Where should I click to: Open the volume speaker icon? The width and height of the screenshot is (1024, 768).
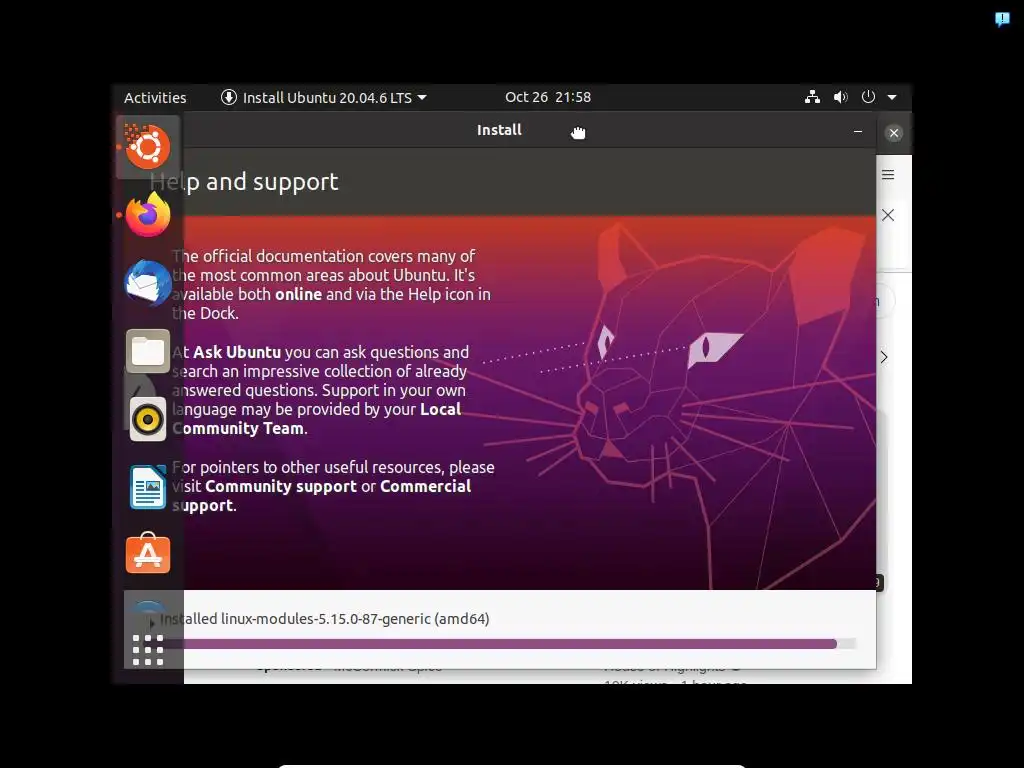[840, 97]
